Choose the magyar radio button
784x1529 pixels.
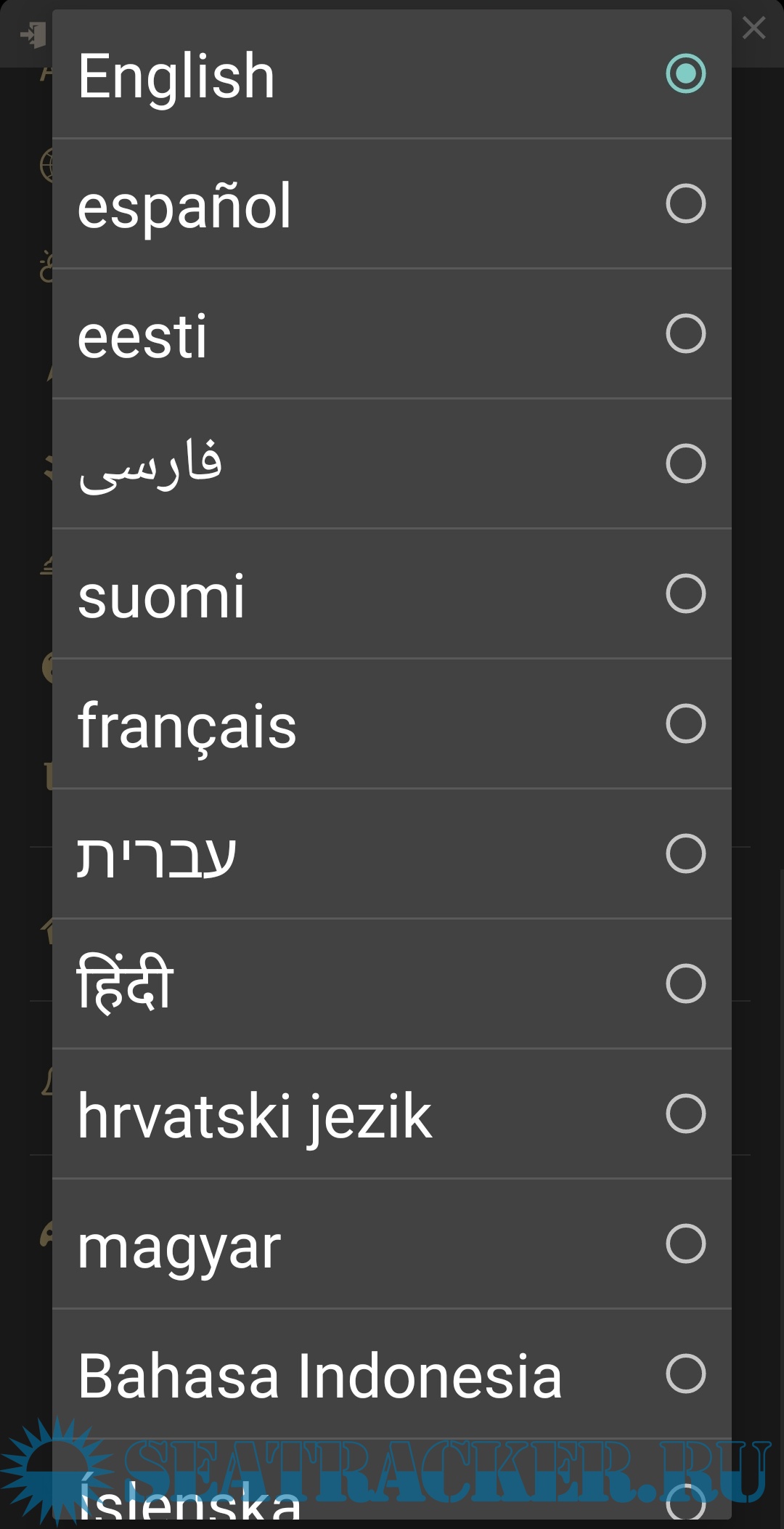click(685, 1244)
